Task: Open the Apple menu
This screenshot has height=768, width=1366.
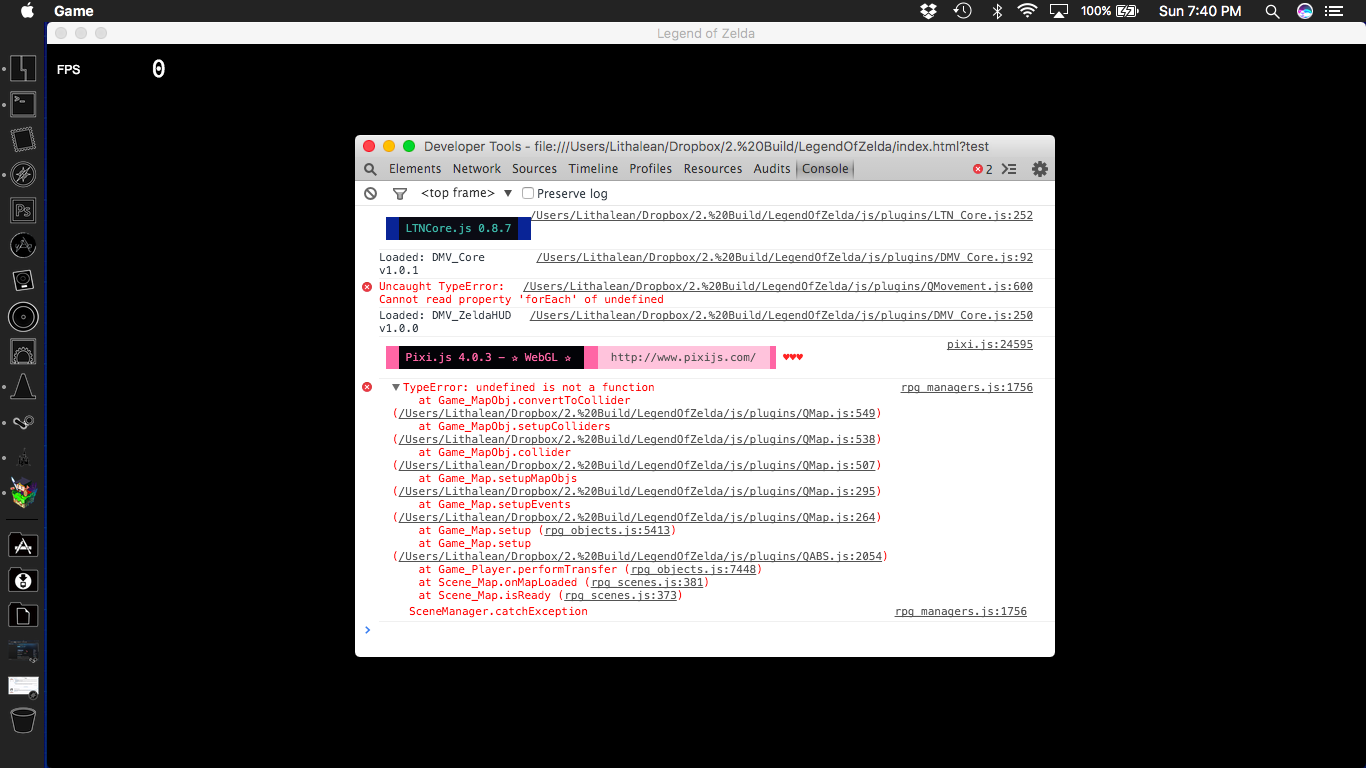Action: click(27, 11)
